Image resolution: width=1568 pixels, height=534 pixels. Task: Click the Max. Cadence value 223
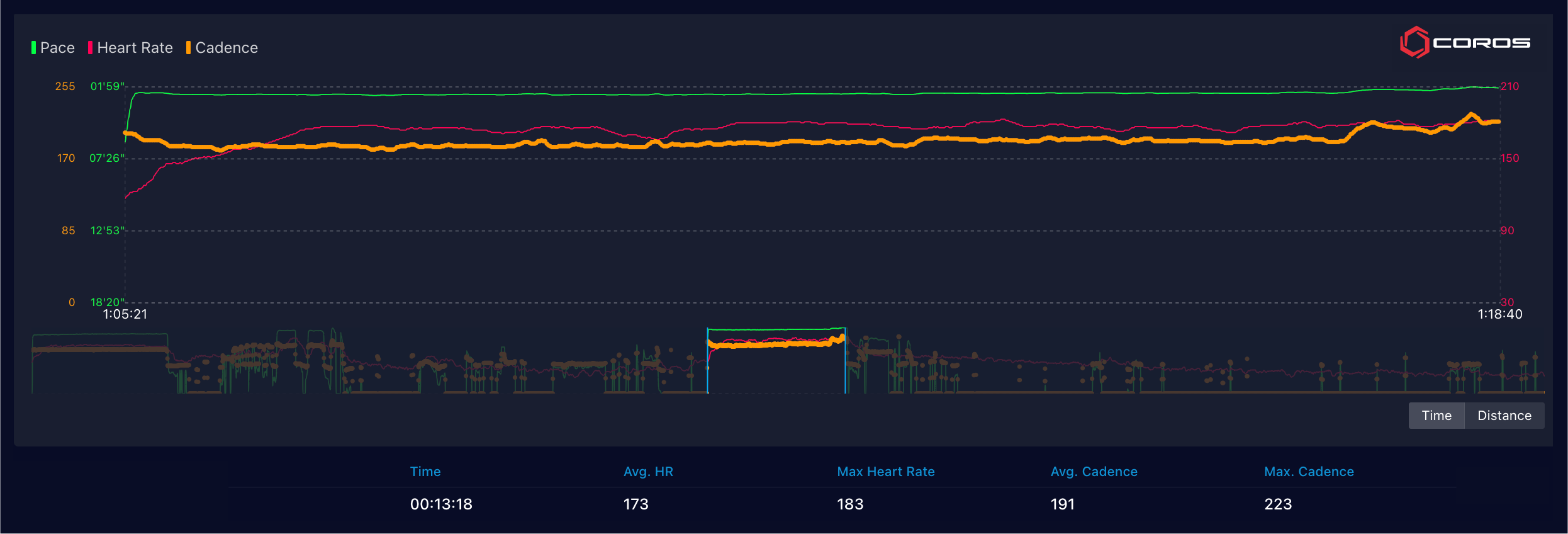pos(1278,504)
